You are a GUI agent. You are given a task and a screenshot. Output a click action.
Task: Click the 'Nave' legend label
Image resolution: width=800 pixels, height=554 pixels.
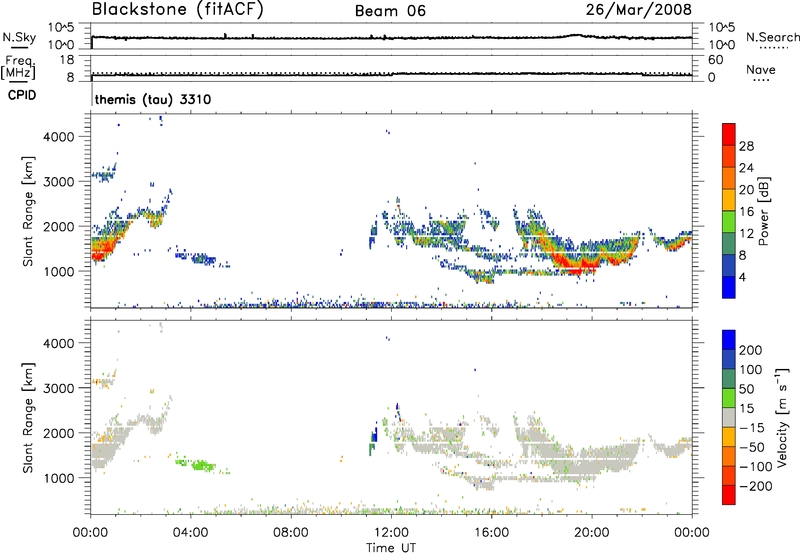[x=761, y=69]
